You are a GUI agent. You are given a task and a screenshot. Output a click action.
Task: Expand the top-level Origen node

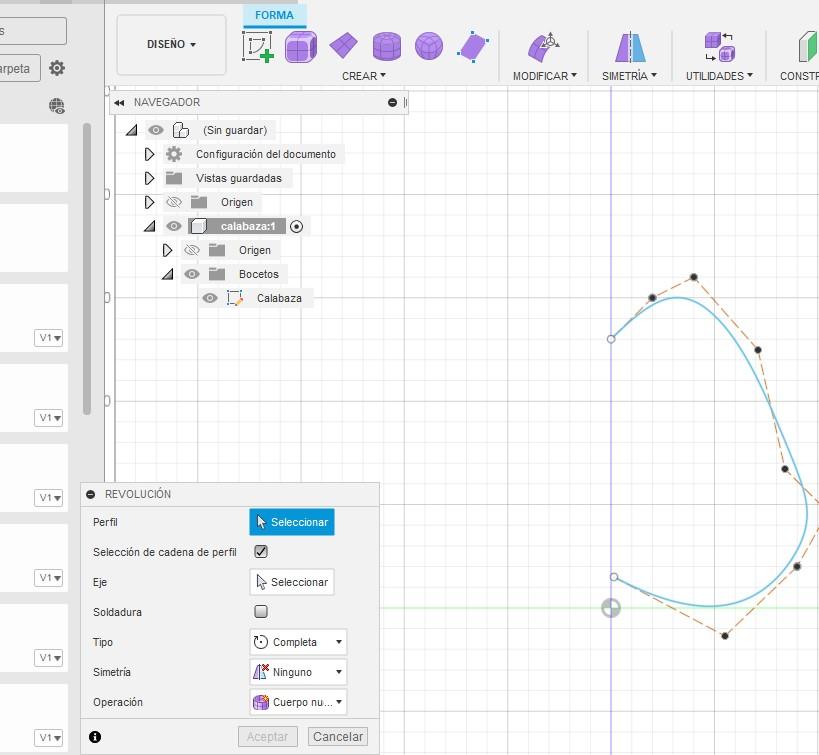(149, 202)
